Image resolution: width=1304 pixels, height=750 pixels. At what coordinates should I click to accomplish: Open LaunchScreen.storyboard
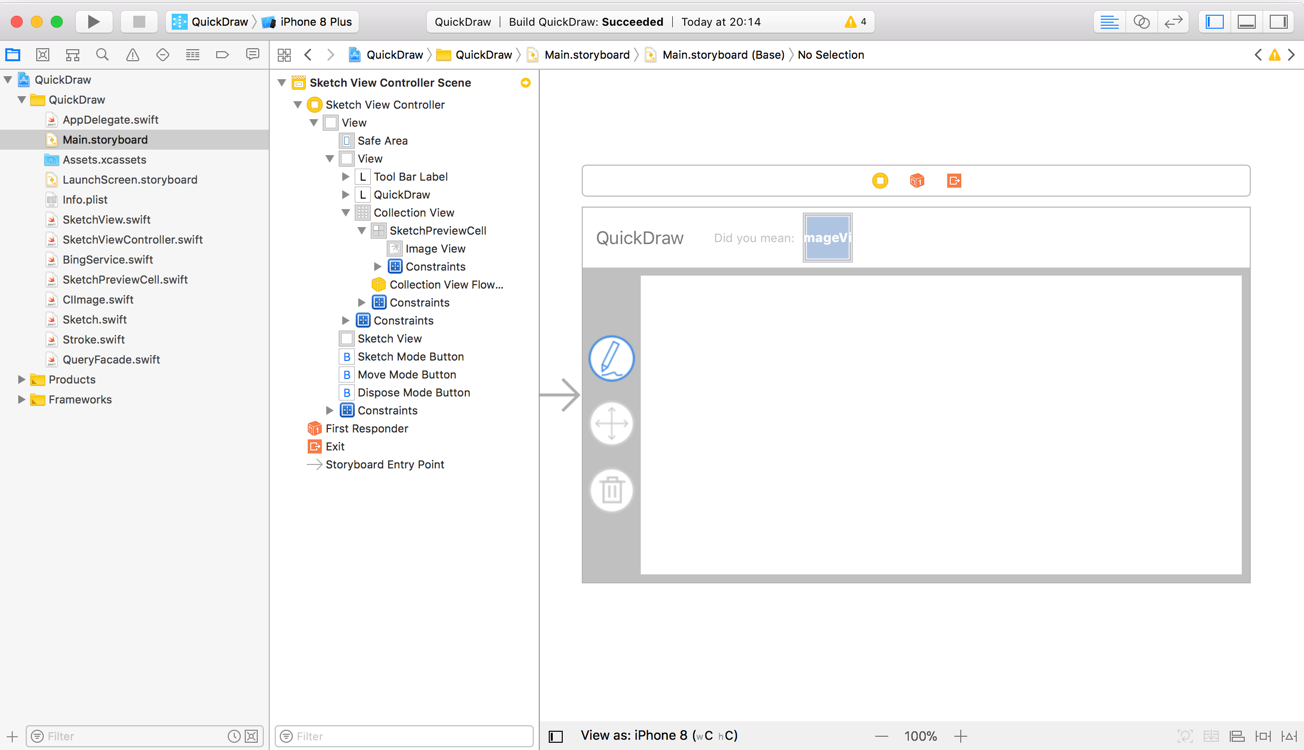130,180
